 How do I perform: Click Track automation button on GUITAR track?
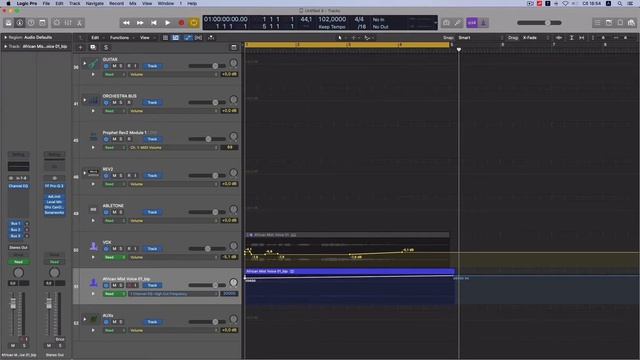pyautogui.click(x=152, y=66)
